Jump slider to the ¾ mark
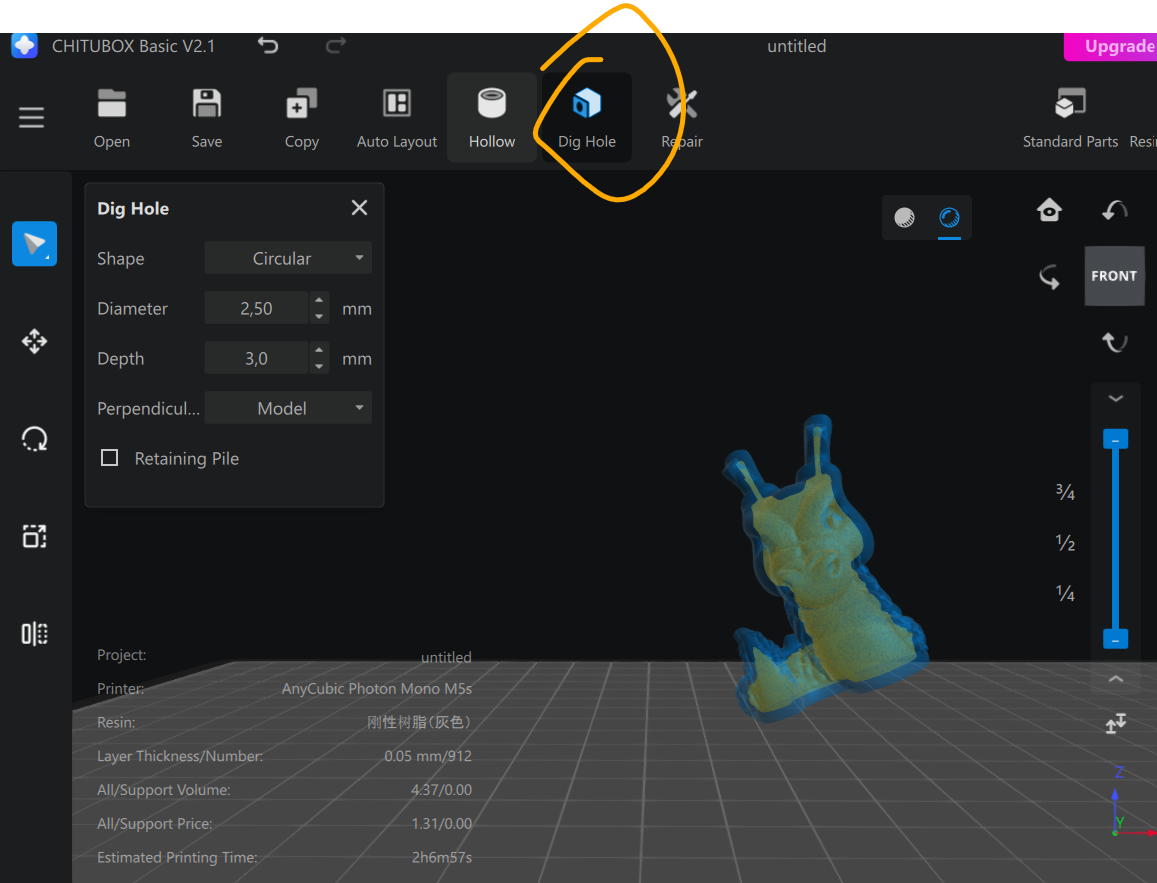The image size is (1157, 883). 1065,492
